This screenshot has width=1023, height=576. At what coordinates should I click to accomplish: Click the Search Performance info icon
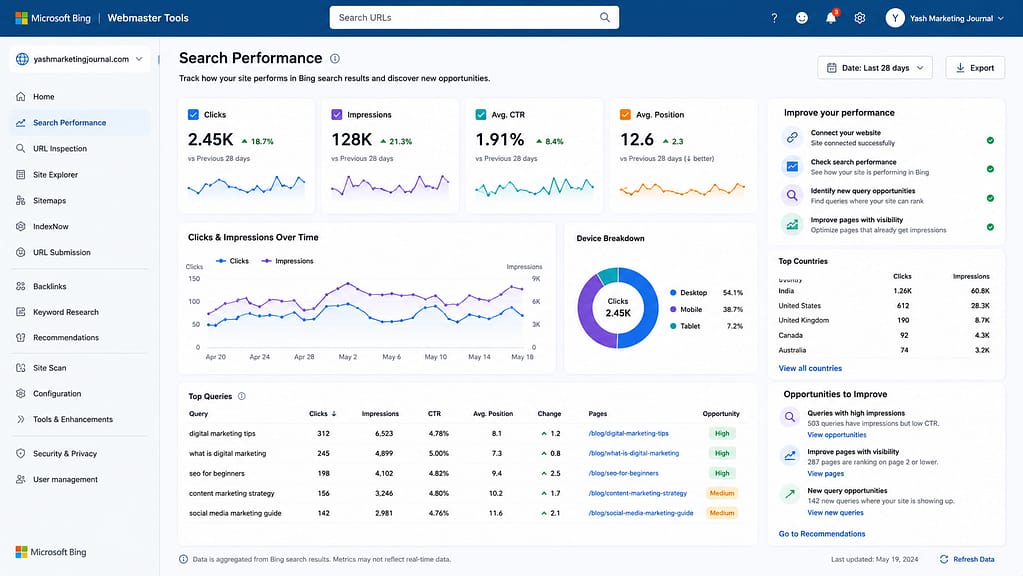[x=335, y=59]
